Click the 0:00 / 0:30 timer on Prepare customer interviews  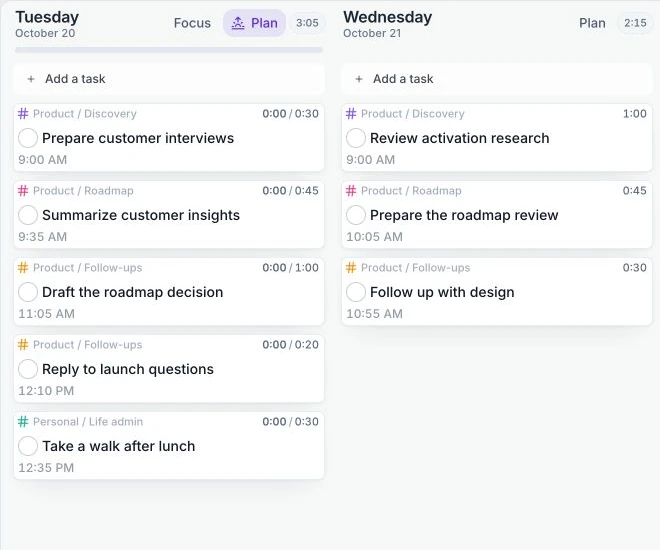point(290,114)
